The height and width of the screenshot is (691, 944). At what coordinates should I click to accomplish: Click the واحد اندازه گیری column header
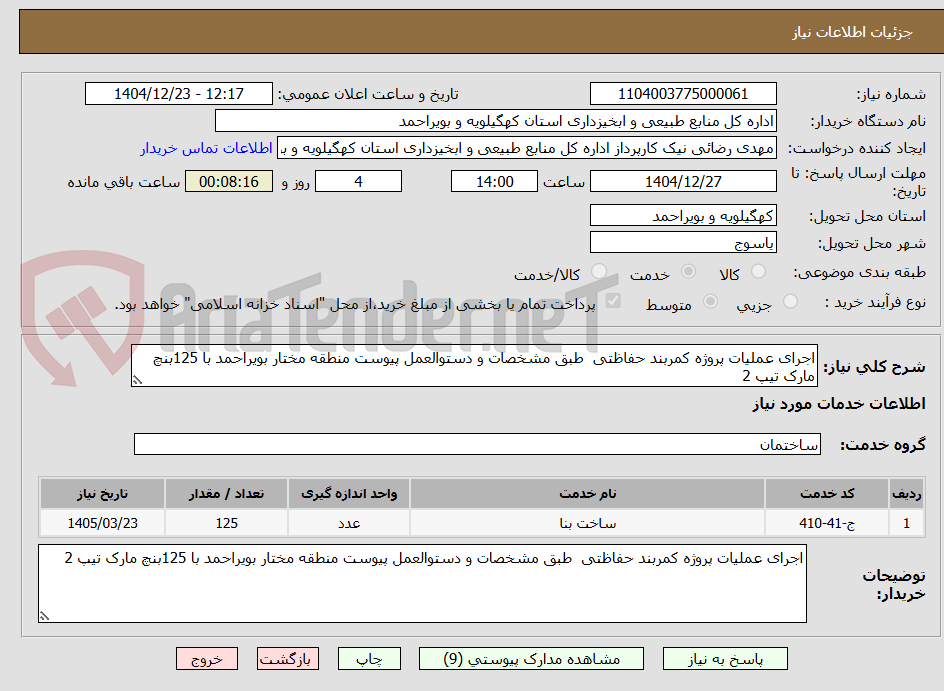tap(349, 494)
